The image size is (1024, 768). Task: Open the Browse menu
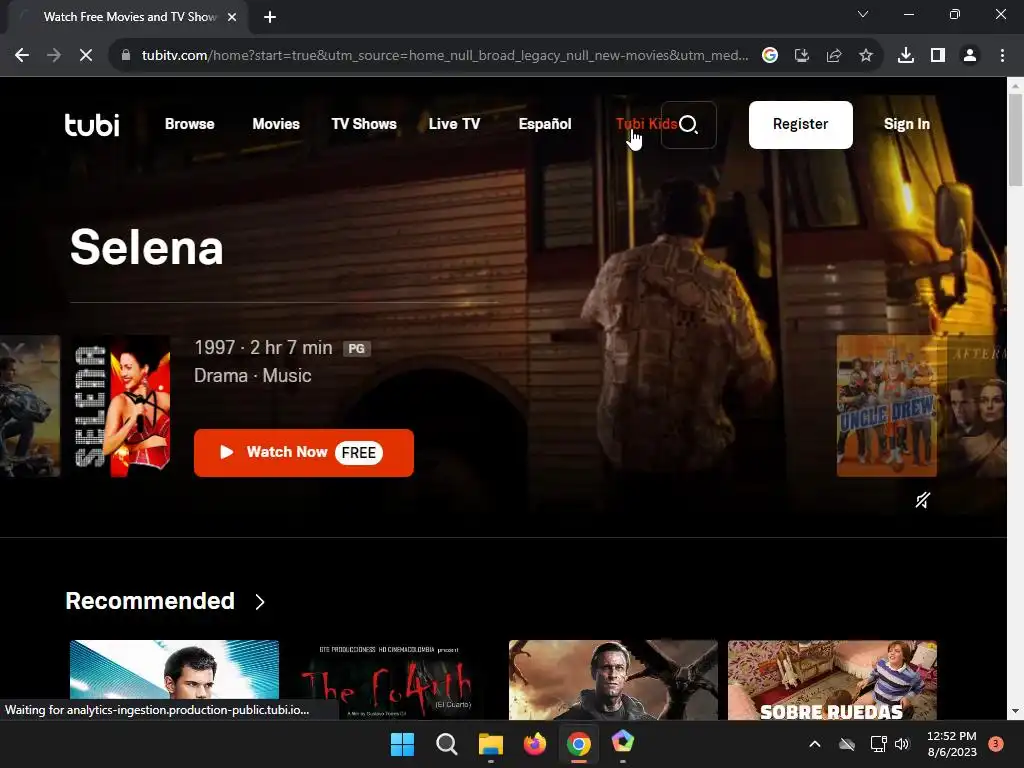point(189,124)
